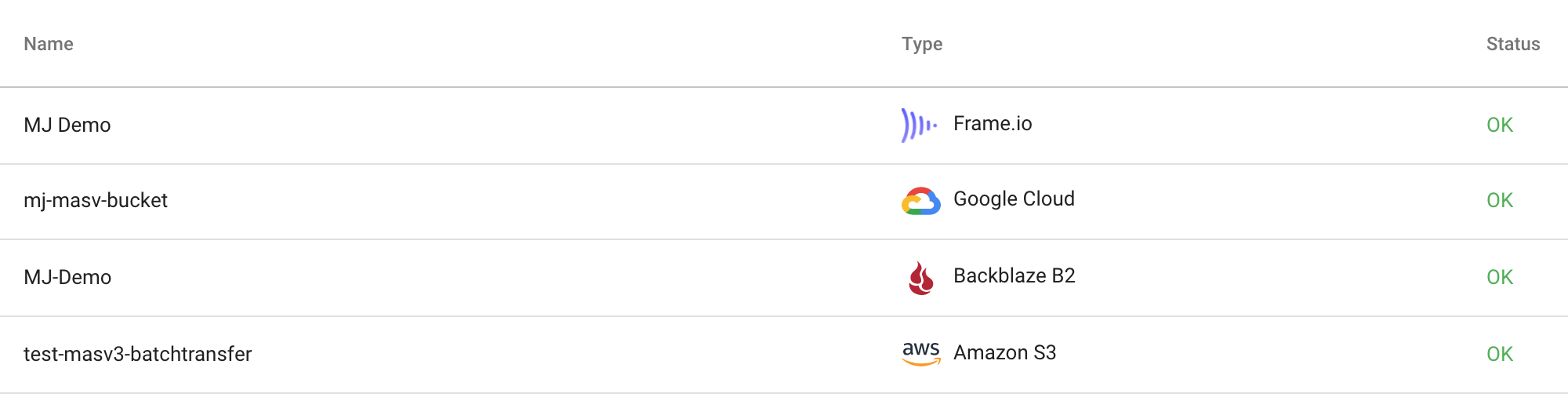This screenshot has width=1568, height=419.
Task: Click the Backblaze B2 type label
Action: pos(1014,275)
